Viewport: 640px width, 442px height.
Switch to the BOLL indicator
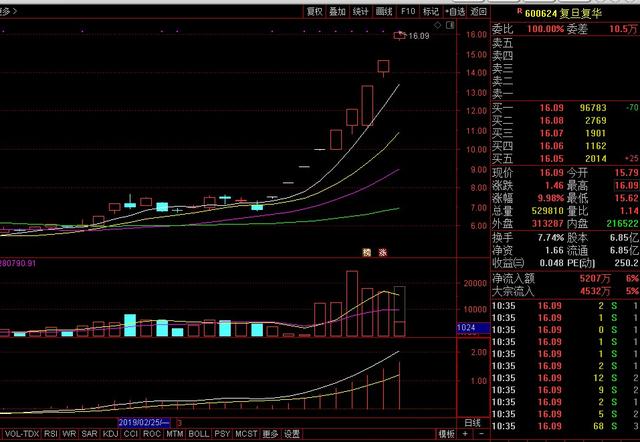point(198,435)
